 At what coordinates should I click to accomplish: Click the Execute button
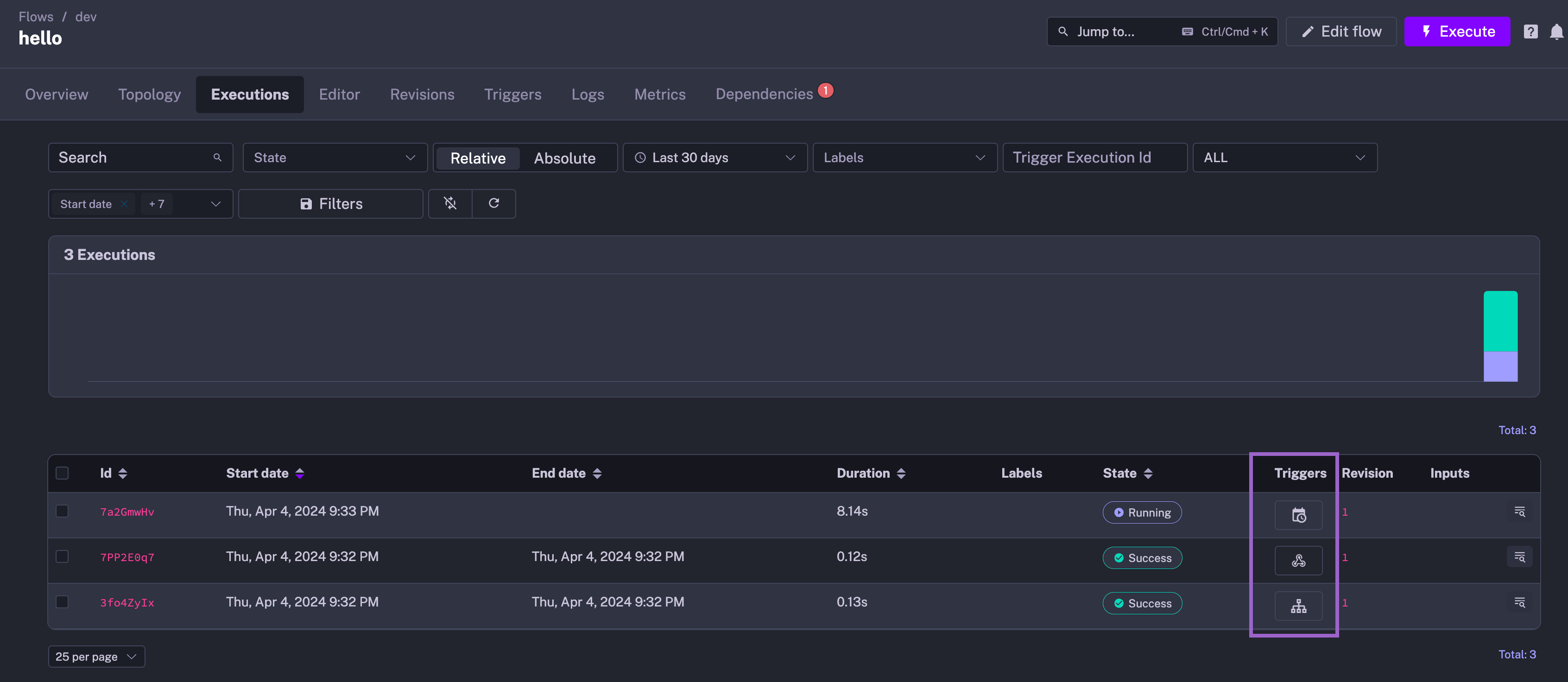(1457, 32)
